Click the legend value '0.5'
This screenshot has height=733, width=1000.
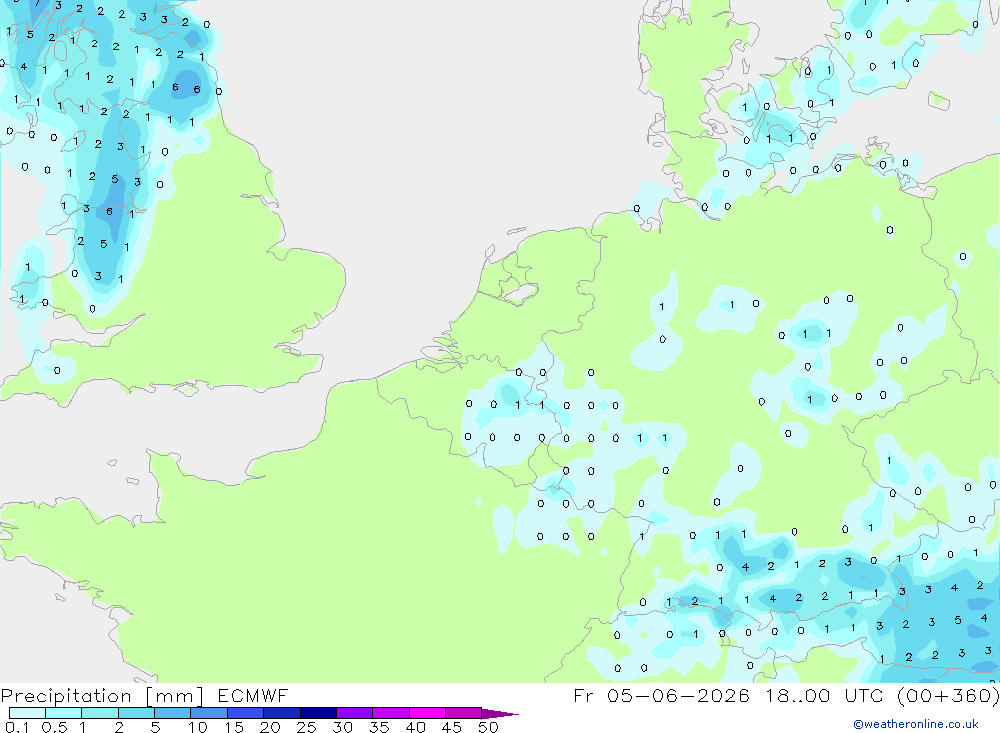pyautogui.click(x=54, y=727)
